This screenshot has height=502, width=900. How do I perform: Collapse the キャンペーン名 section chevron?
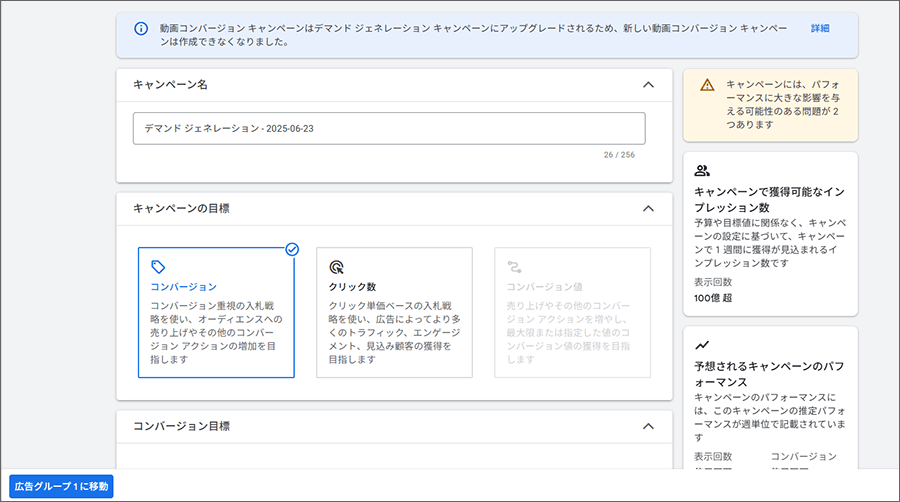[x=648, y=85]
